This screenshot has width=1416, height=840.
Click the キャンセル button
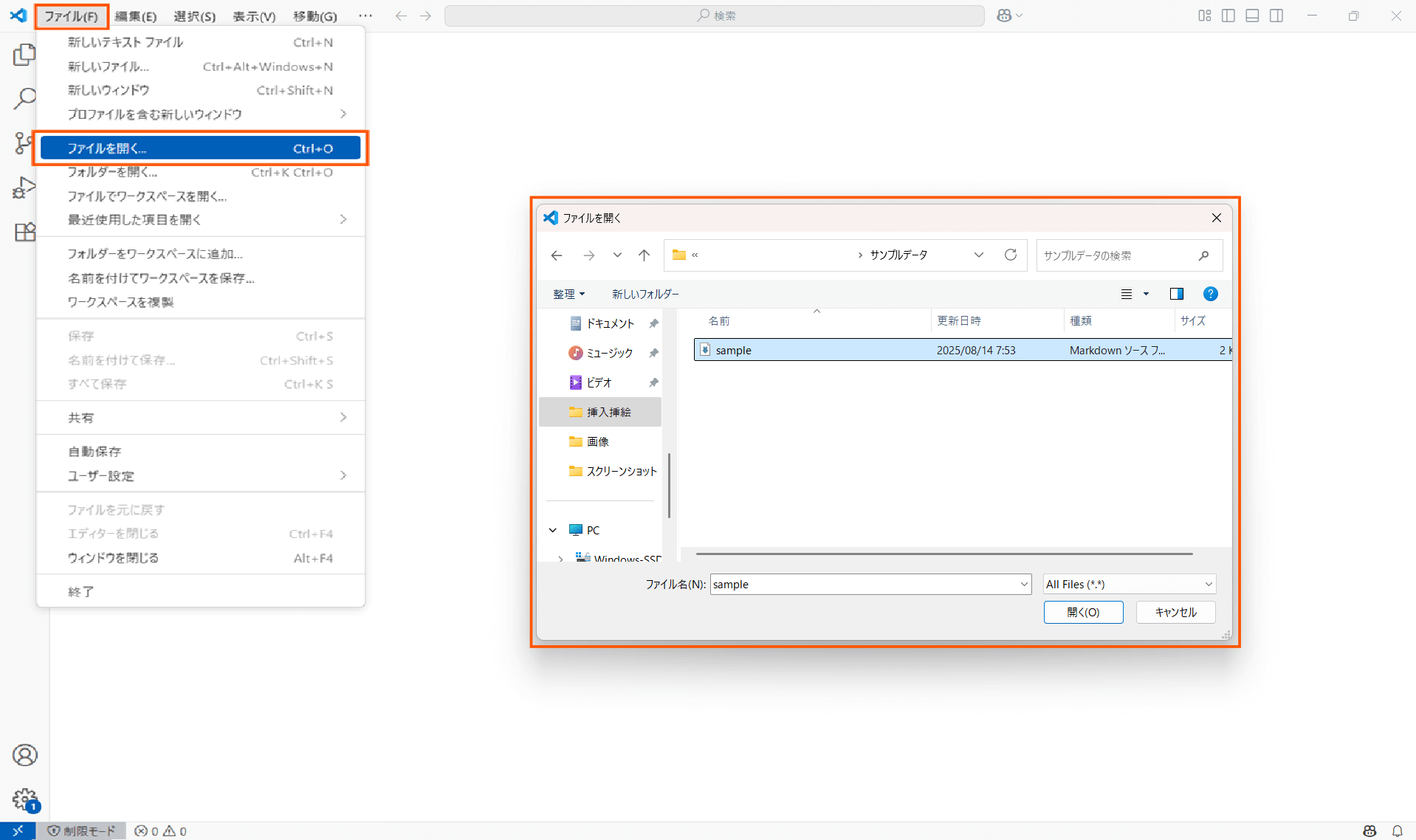click(x=1175, y=612)
